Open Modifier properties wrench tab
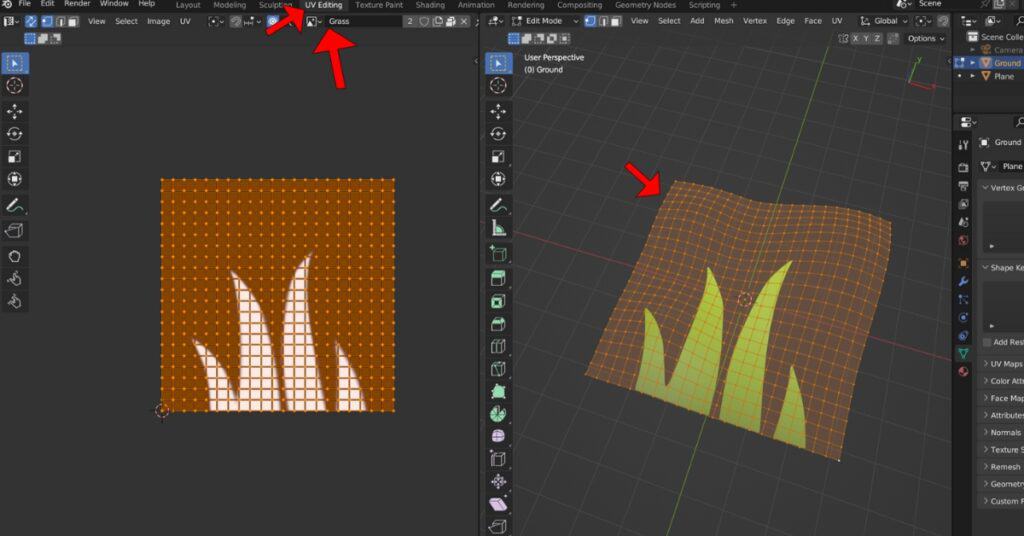Screen dimensions: 1024x536 963,282
